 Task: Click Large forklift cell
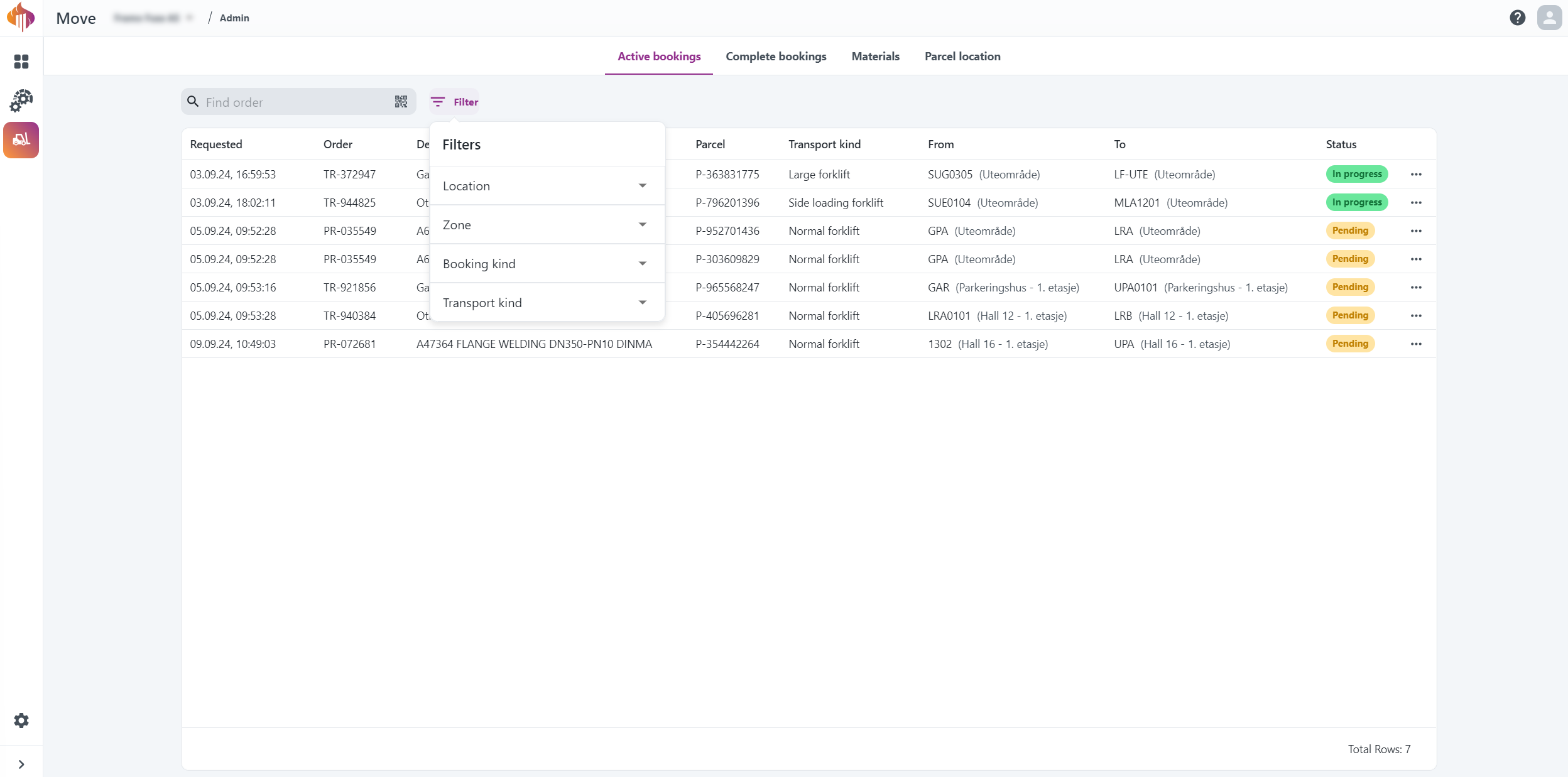(x=819, y=175)
